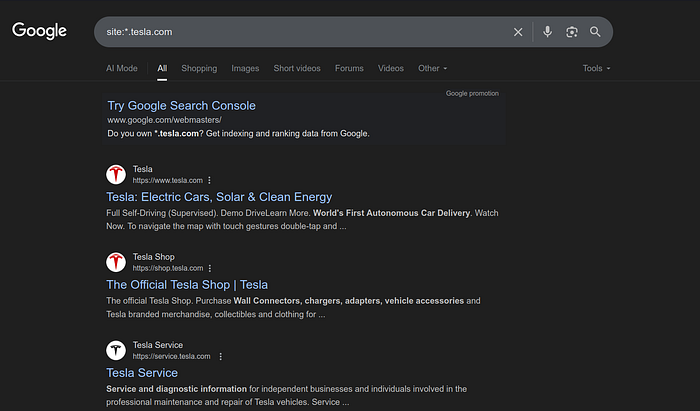Click the magnifying glass search button

595,32
